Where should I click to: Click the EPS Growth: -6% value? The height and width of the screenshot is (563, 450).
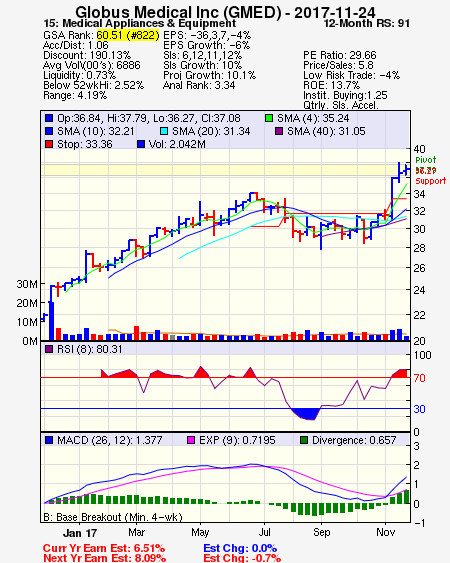(207, 45)
